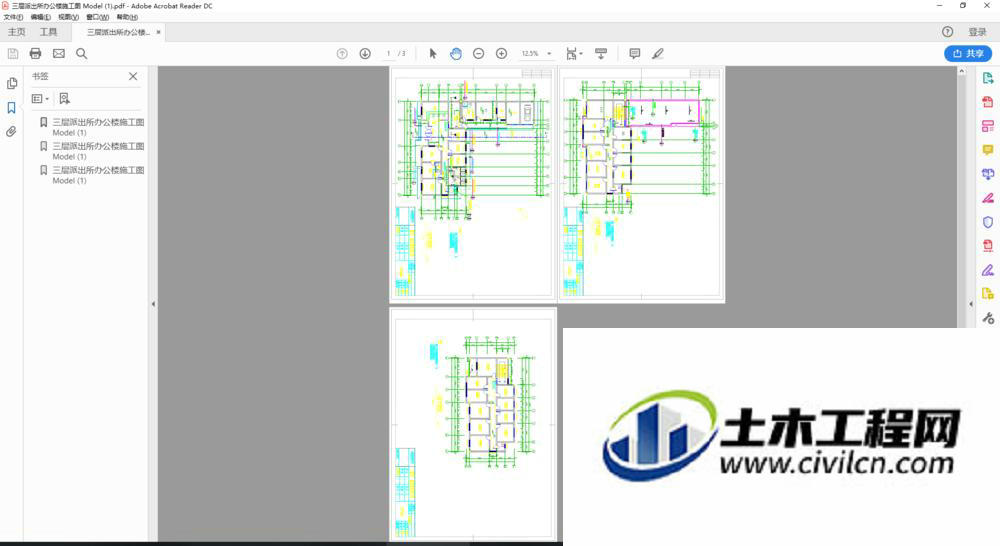Open the purple signature pen tool
The width and height of the screenshot is (1000, 546).
pos(988,270)
